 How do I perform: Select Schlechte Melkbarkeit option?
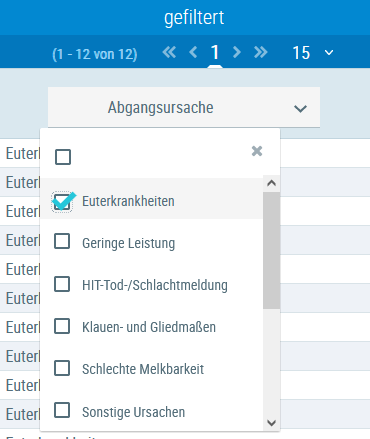[x=143, y=369]
